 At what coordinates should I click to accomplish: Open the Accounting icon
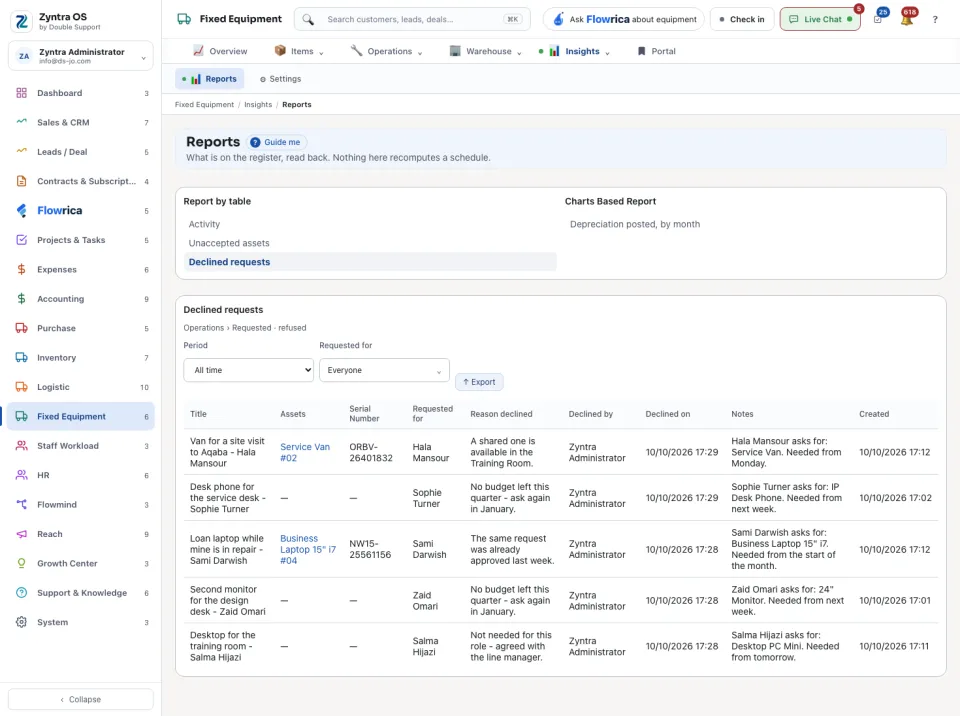click(21, 298)
